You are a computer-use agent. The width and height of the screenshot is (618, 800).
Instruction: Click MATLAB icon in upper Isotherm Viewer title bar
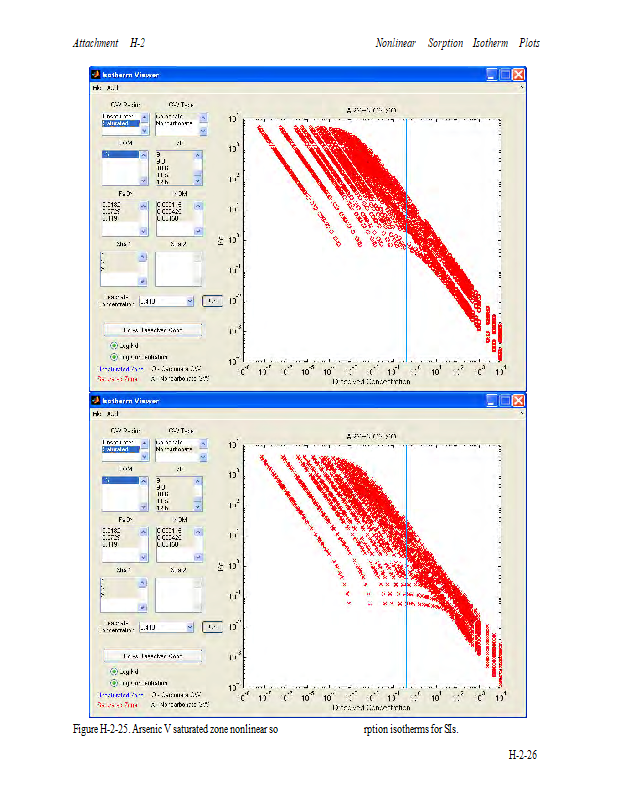(x=97, y=75)
